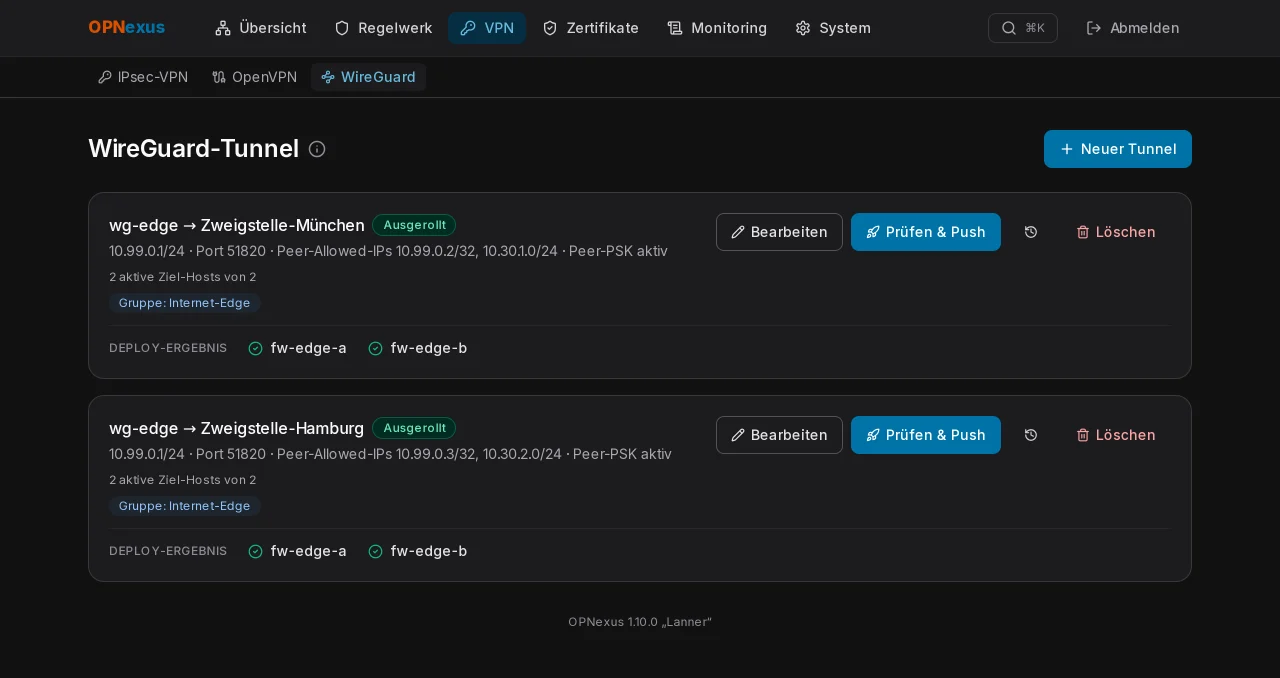Delete the Zweigstelle-München tunnel

(1116, 232)
